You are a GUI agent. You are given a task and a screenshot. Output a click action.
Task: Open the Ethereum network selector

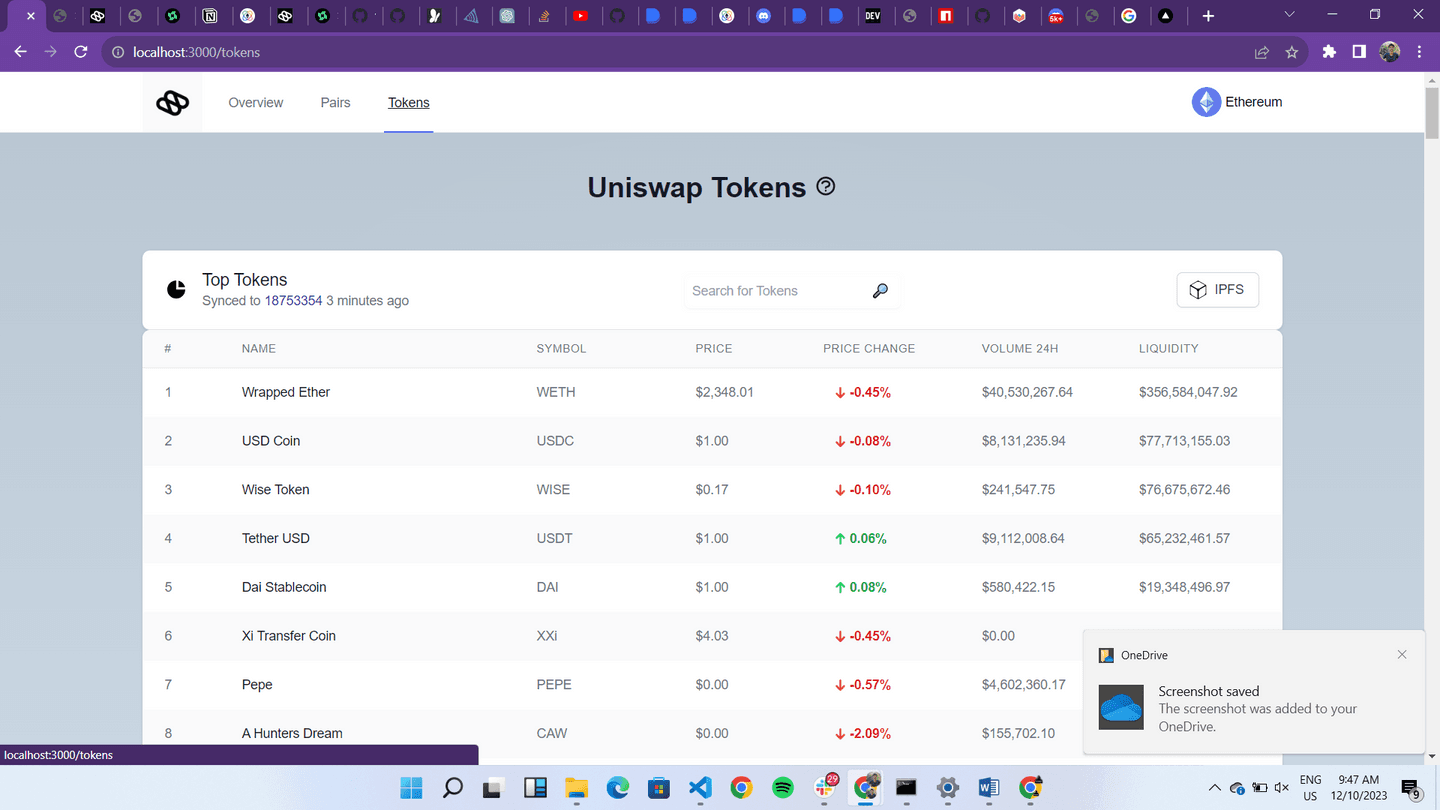[1237, 102]
